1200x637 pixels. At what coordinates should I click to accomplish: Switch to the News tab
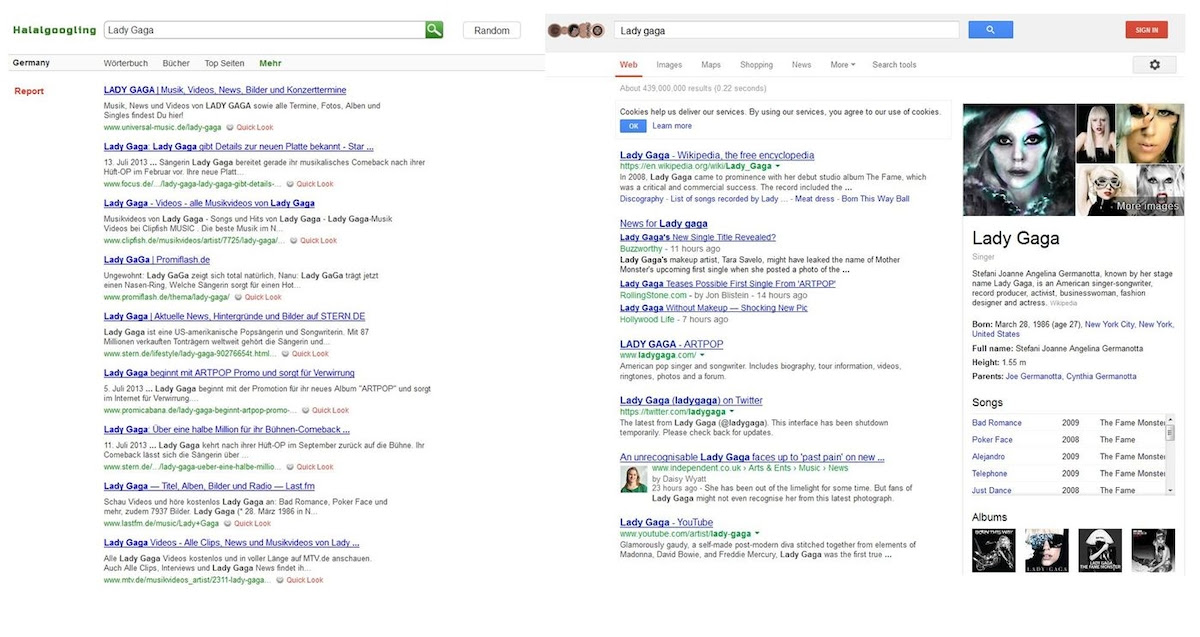pos(801,65)
